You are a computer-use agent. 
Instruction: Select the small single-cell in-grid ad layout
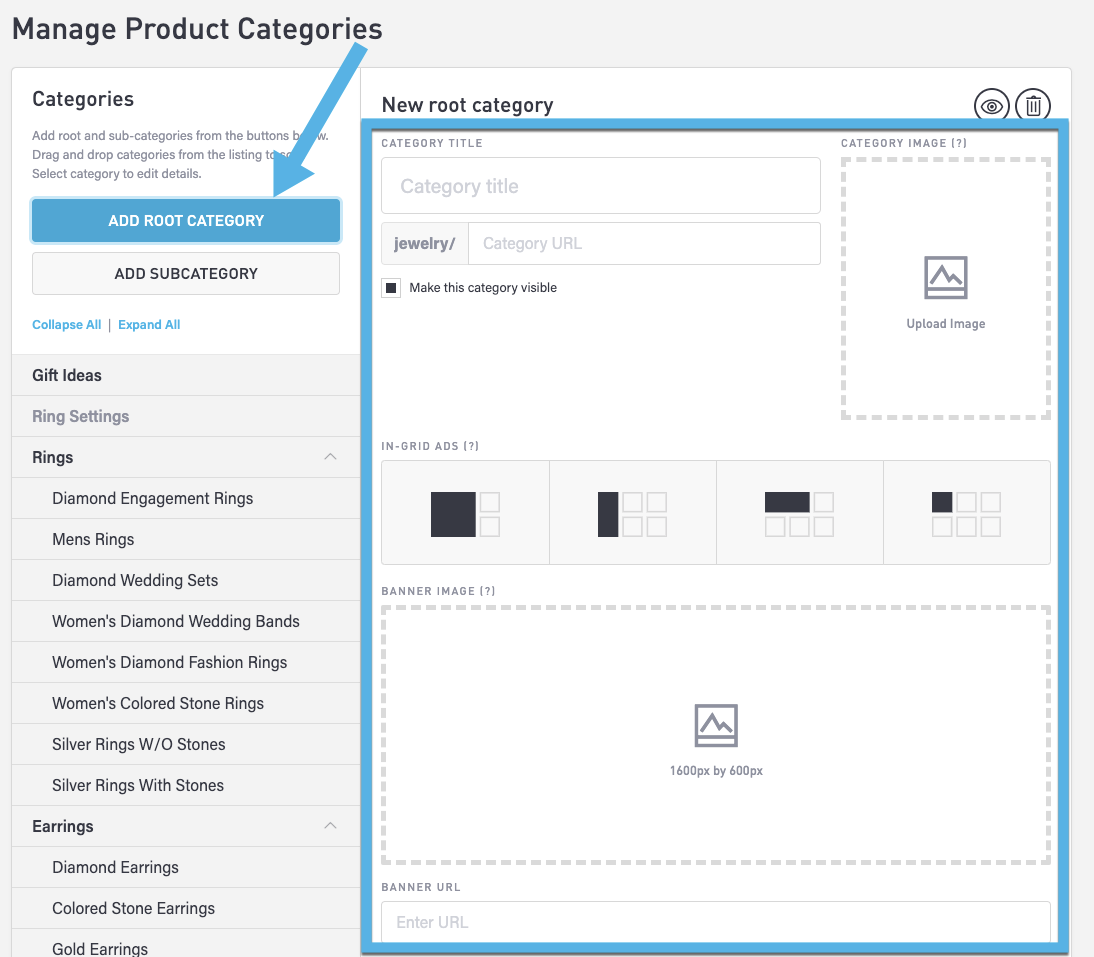(966, 513)
